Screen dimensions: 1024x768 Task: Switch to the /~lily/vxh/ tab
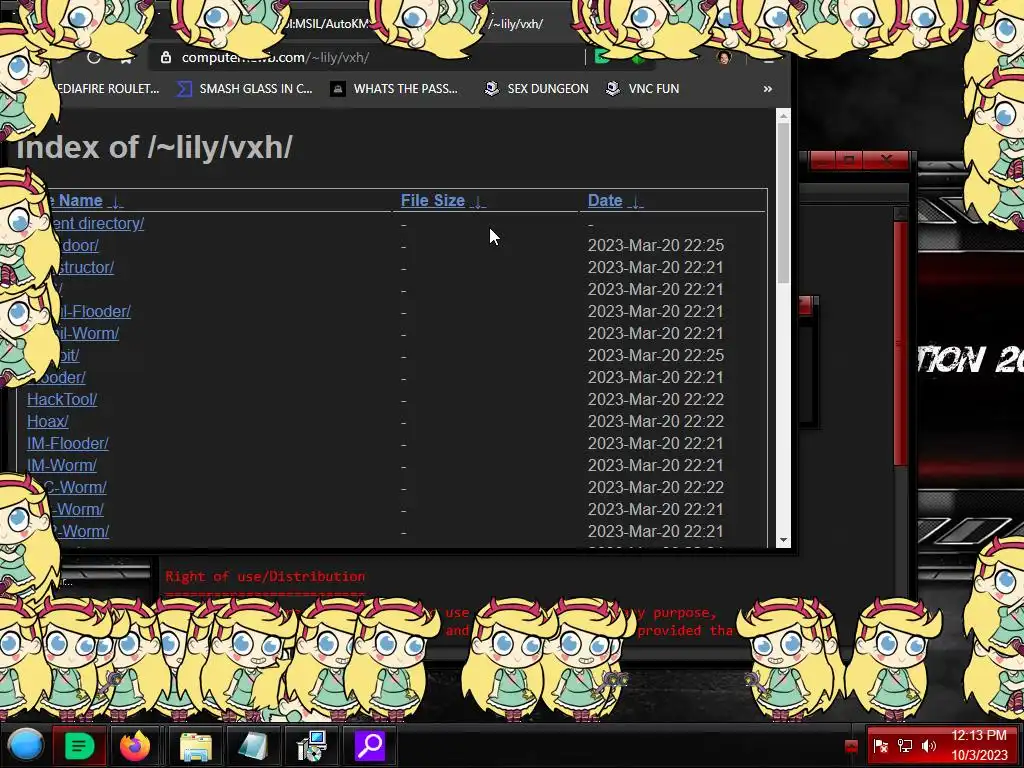tap(515, 24)
